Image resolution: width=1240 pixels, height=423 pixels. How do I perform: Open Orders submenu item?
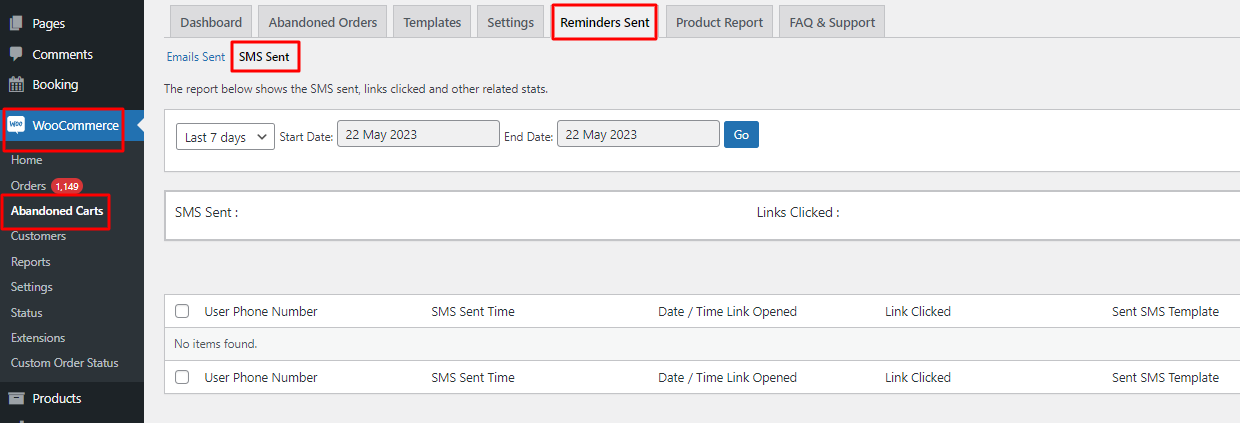click(28, 186)
